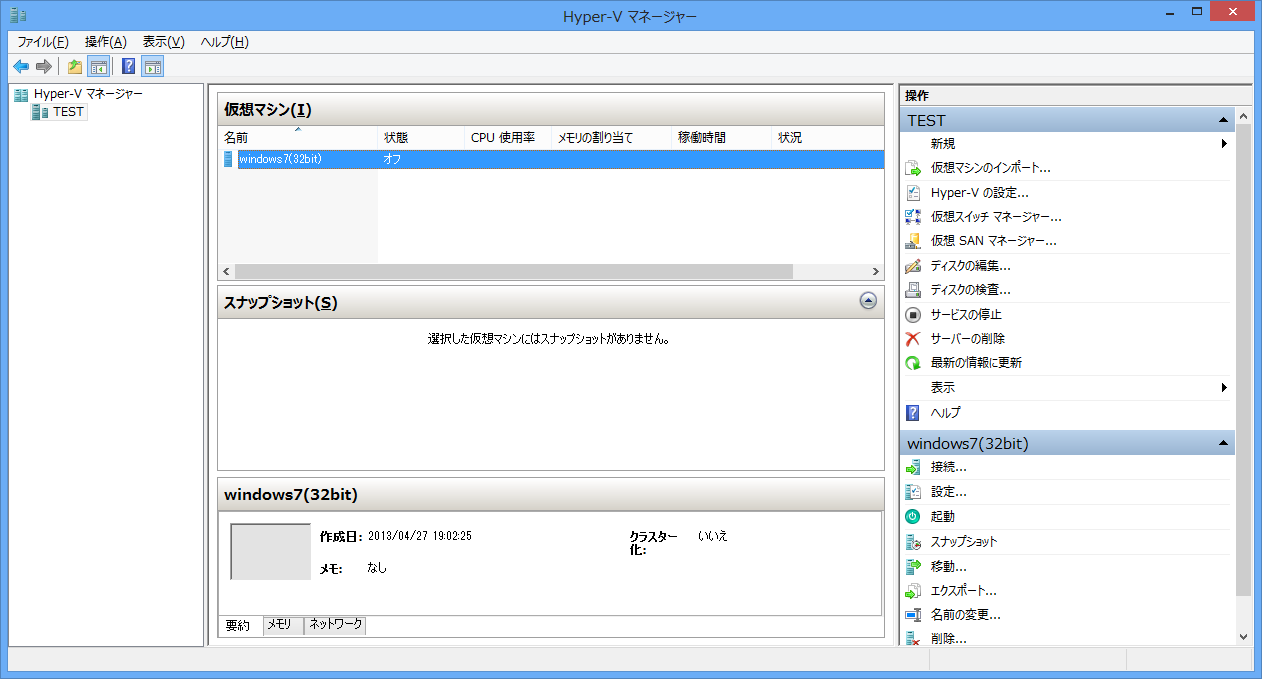Click the スナップショット camera icon in actions
The width and height of the screenshot is (1262, 679).
pos(912,542)
